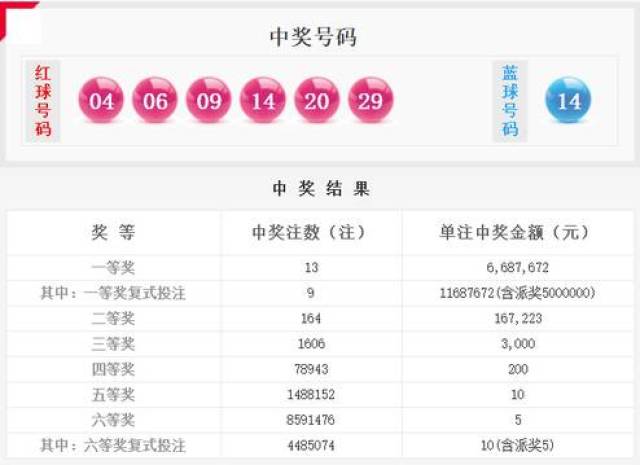The image size is (640, 465).
Task: Select the 五等奖 row label
Action: pyautogui.click(x=113, y=394)
